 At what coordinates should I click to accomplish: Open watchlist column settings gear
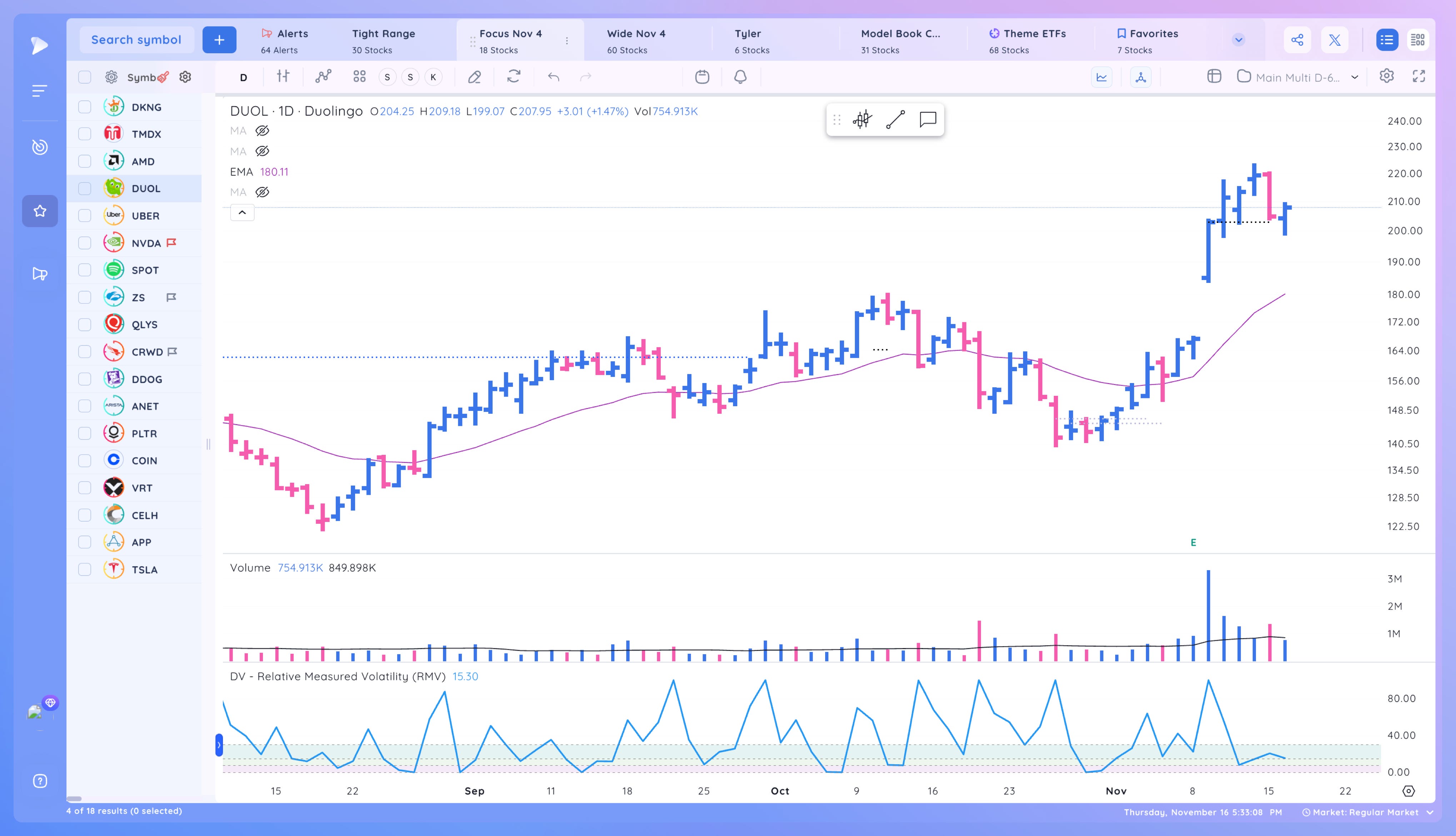coord(185,76)
